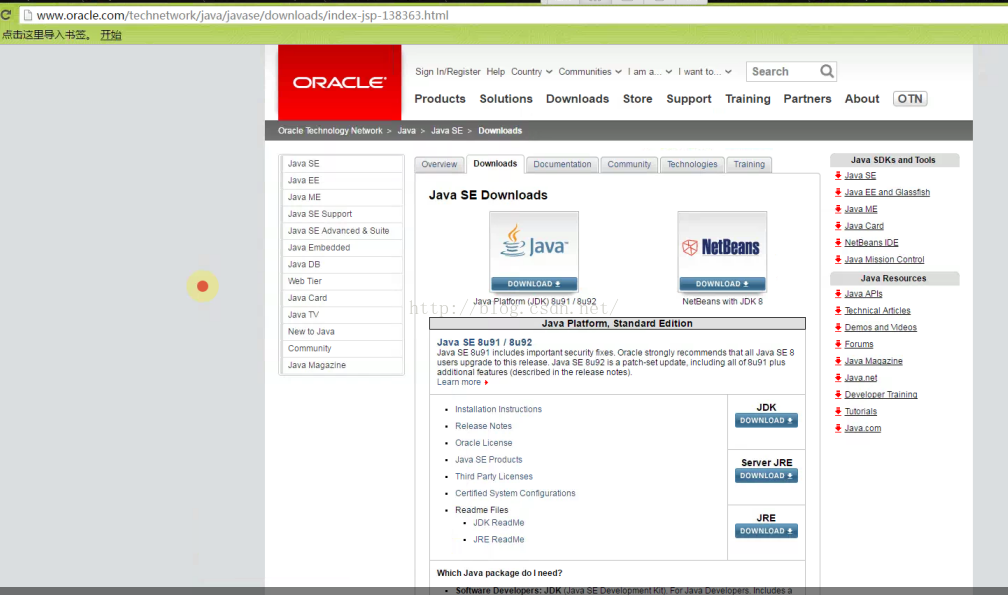The width and height of the screenshot is (1008, 595).
Task: Click Developer Training link
Action: click(x=881, y=395)
